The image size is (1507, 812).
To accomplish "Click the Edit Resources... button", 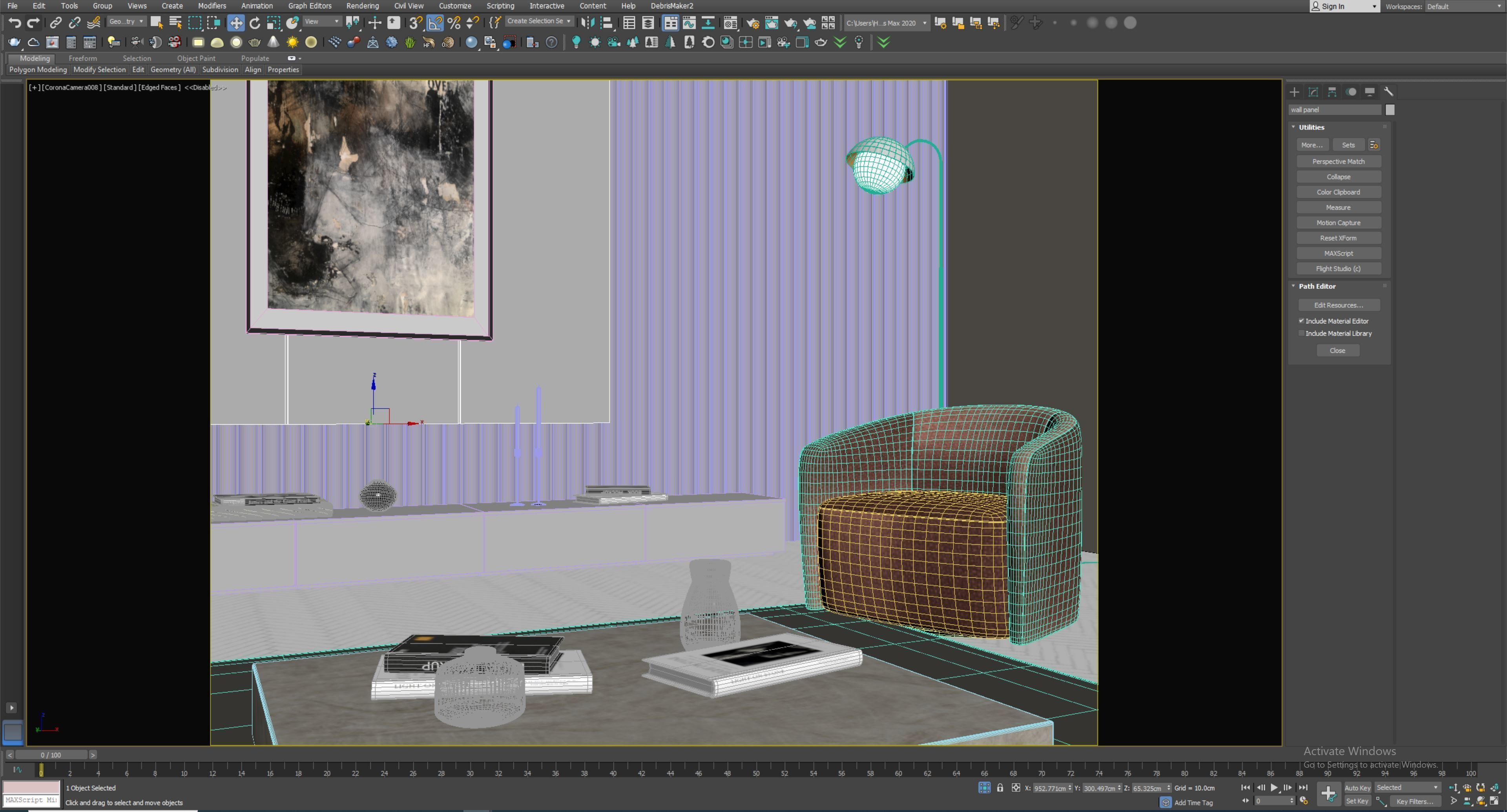I will point(1339,305).
